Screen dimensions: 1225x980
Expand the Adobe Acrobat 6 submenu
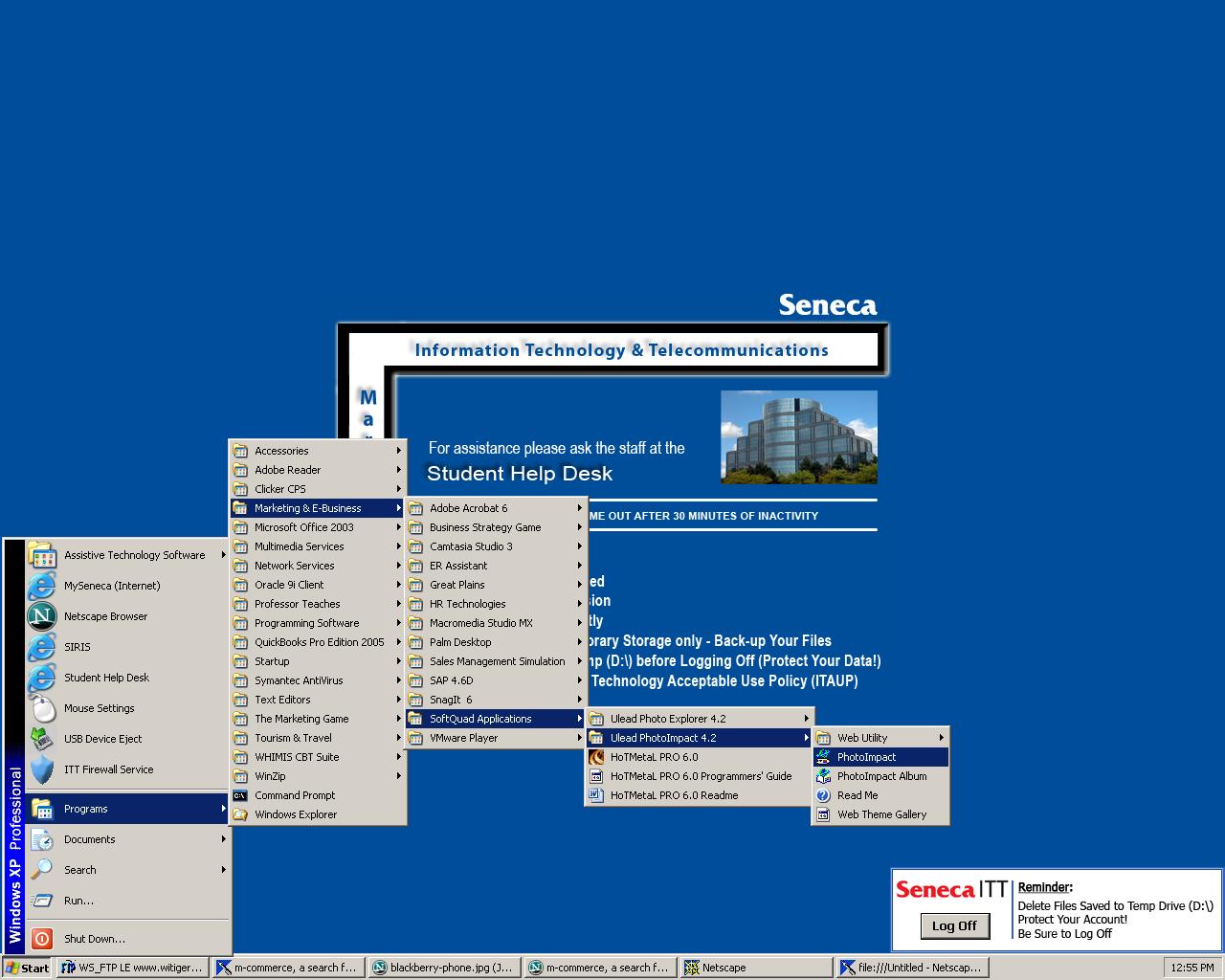[496, 508]
